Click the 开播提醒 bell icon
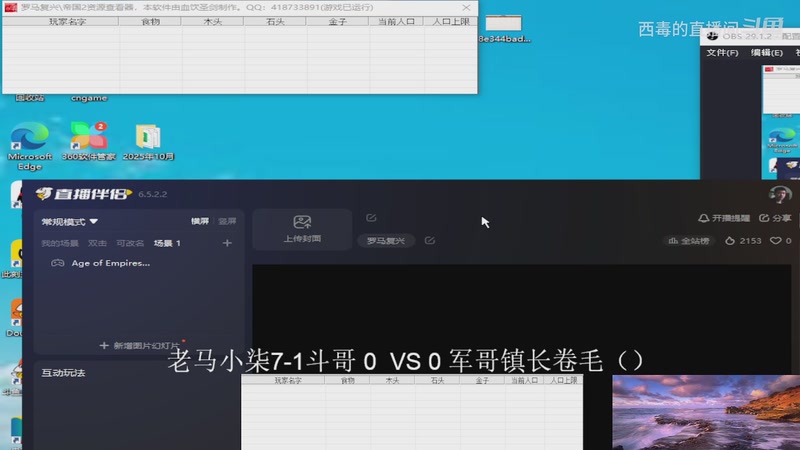800x450 pixels. point(704,218)
